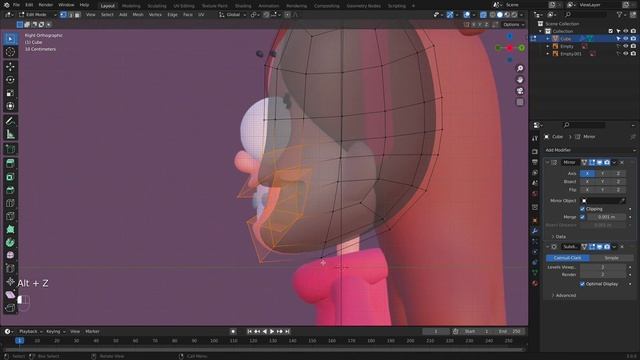Hide Empty.001 via eye icon
This screenshot has width=640, height=360.
626,53
